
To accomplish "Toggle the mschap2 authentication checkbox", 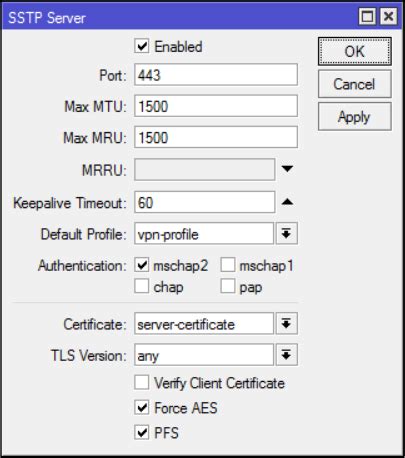I will (x=142, y=265).
